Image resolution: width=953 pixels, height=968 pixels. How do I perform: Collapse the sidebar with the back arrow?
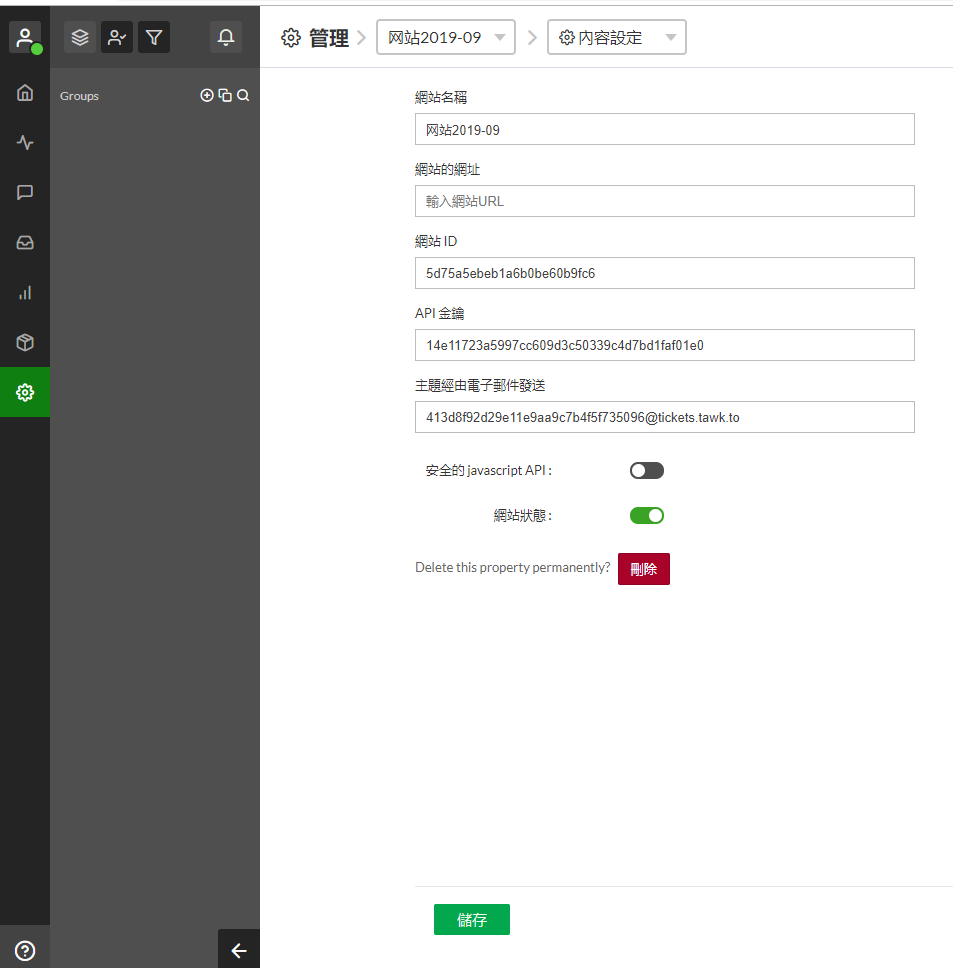pos(239,950)
